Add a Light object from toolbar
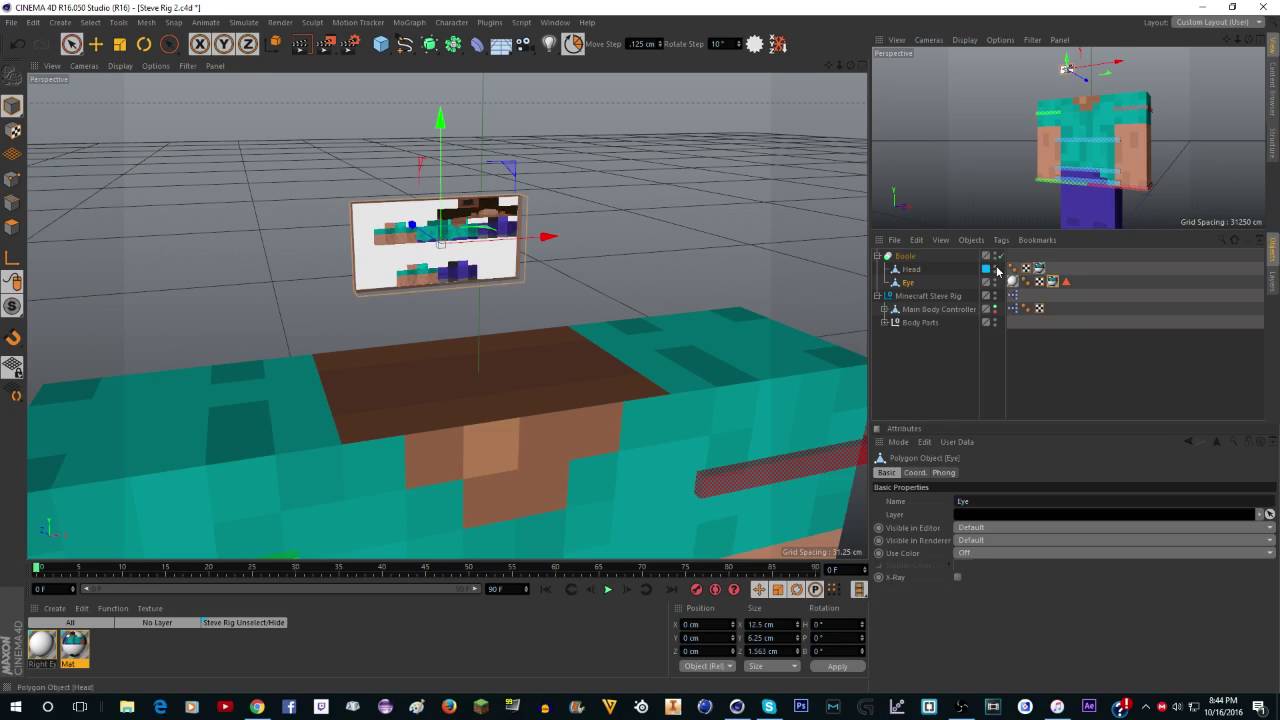The height and width of the screenshot is (720, 1280). click(x=549, y=44)
